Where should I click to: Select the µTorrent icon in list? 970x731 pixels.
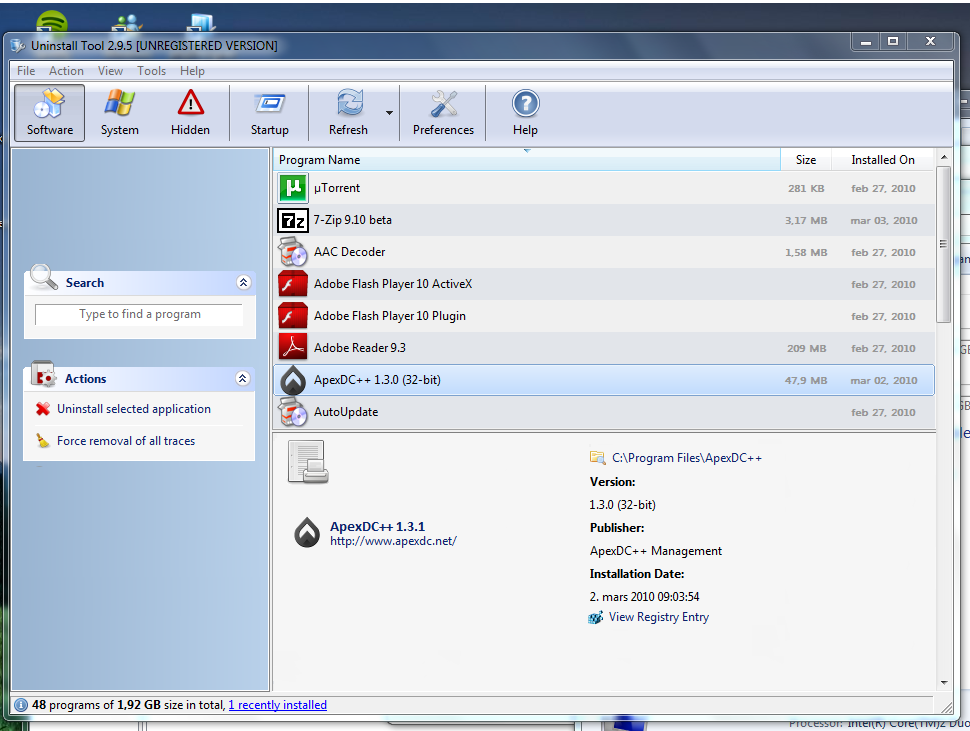pyautogui.click(x=293, y=188)
